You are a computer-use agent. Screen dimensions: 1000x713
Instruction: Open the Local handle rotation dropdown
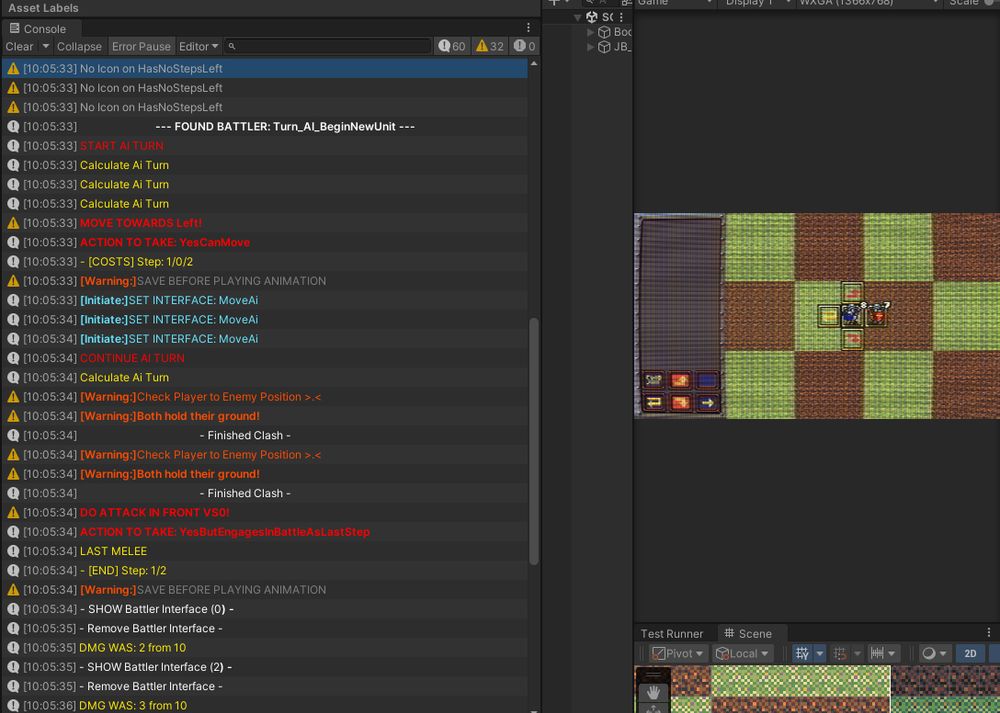pos(743,653)
